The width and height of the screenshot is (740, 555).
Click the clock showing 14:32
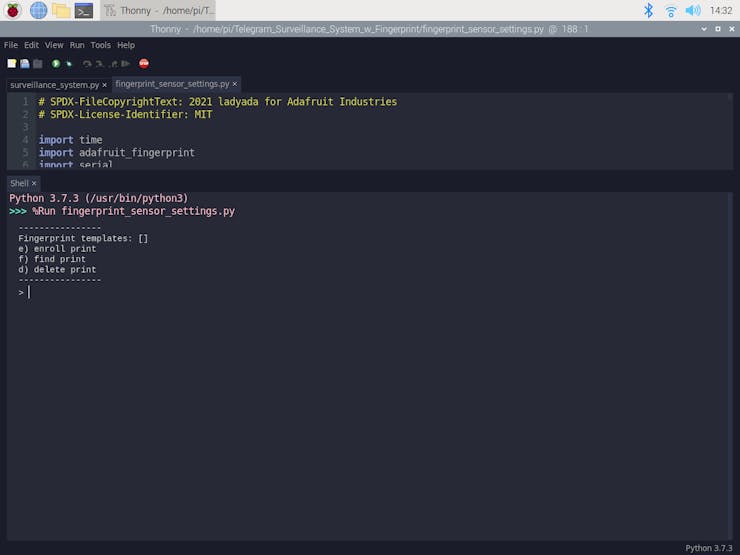point(721,10)
